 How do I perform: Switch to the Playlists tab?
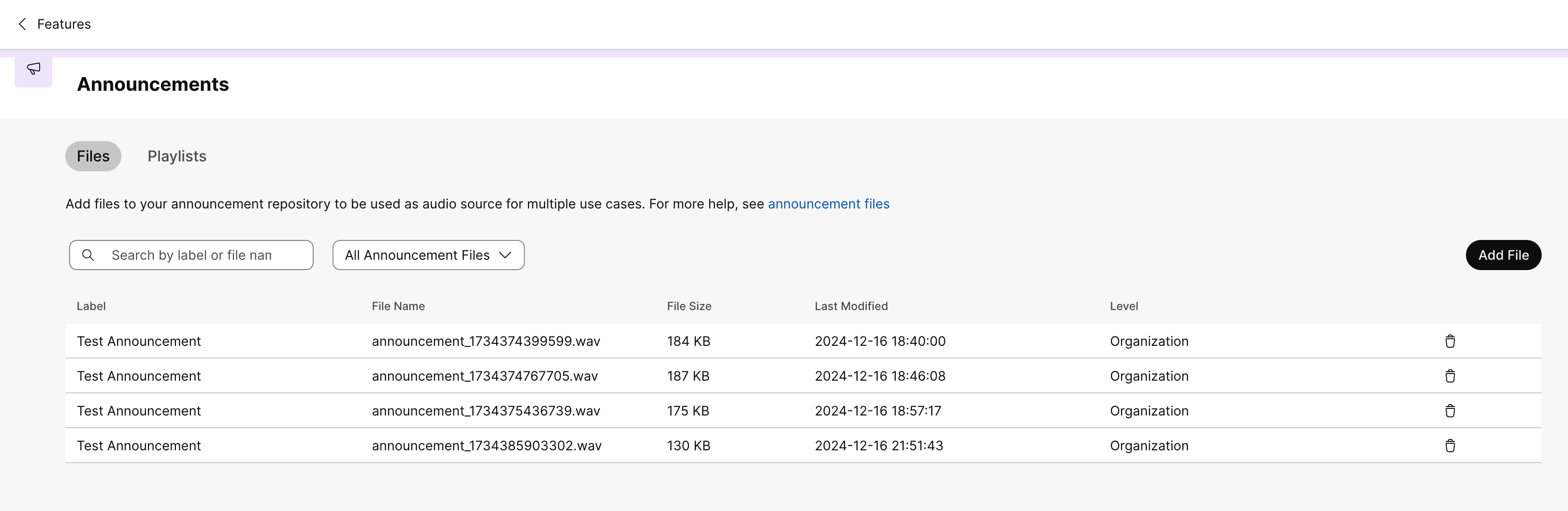coord(176,157)
